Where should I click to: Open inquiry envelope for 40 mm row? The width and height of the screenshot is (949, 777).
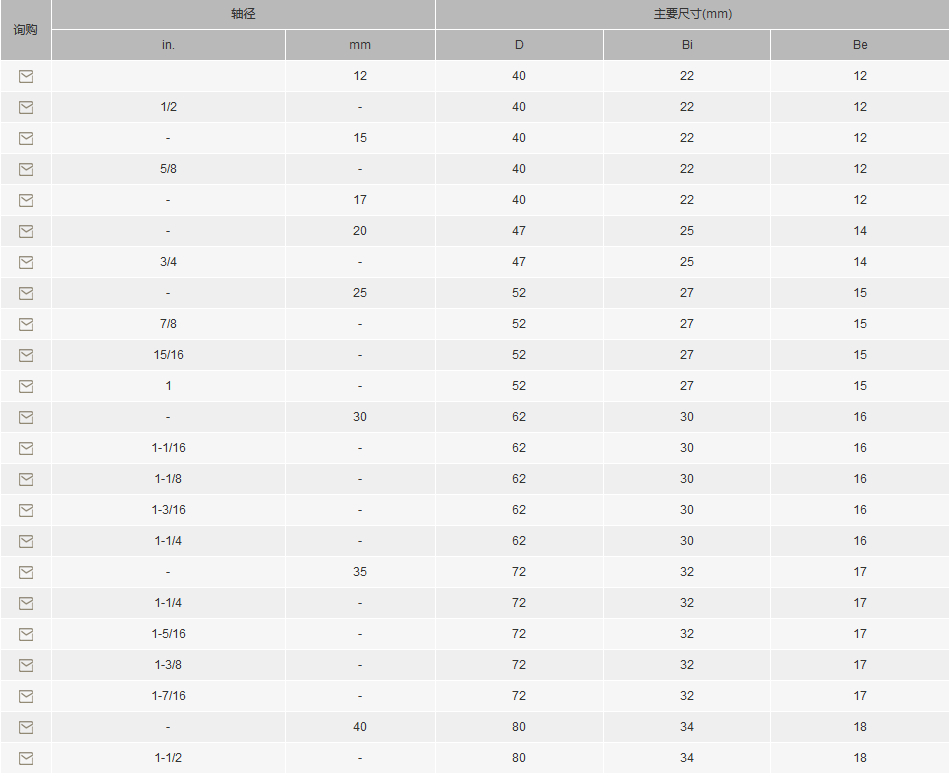[x=26, y=727]
